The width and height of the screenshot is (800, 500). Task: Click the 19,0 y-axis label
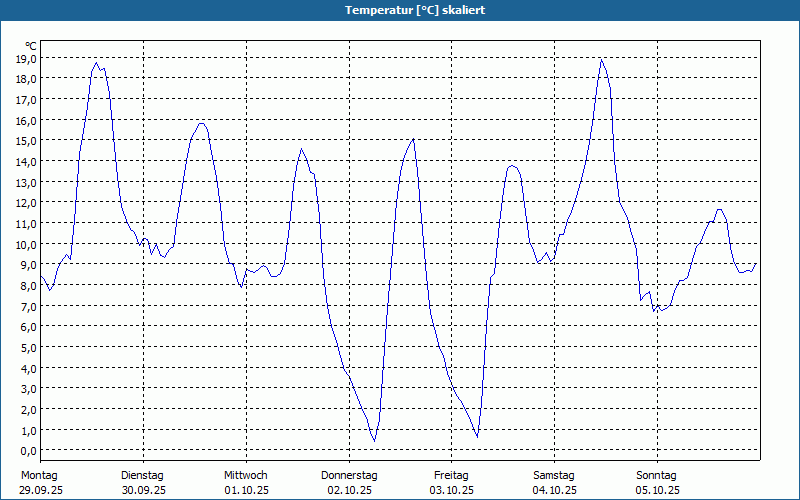click(x=26, y=58)
